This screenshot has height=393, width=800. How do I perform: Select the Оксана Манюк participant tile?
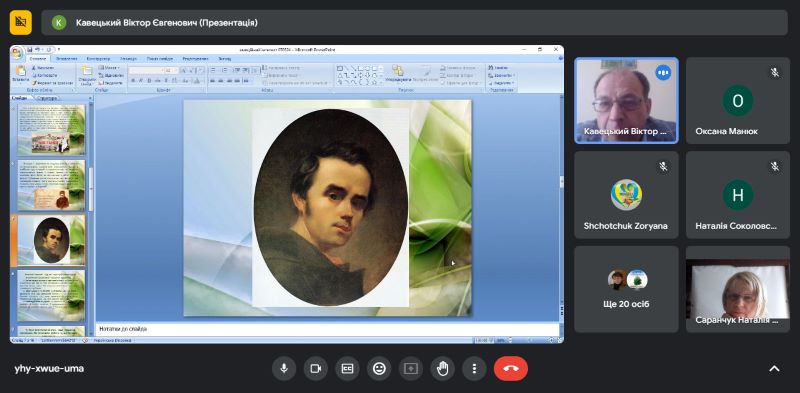point(738,100)
